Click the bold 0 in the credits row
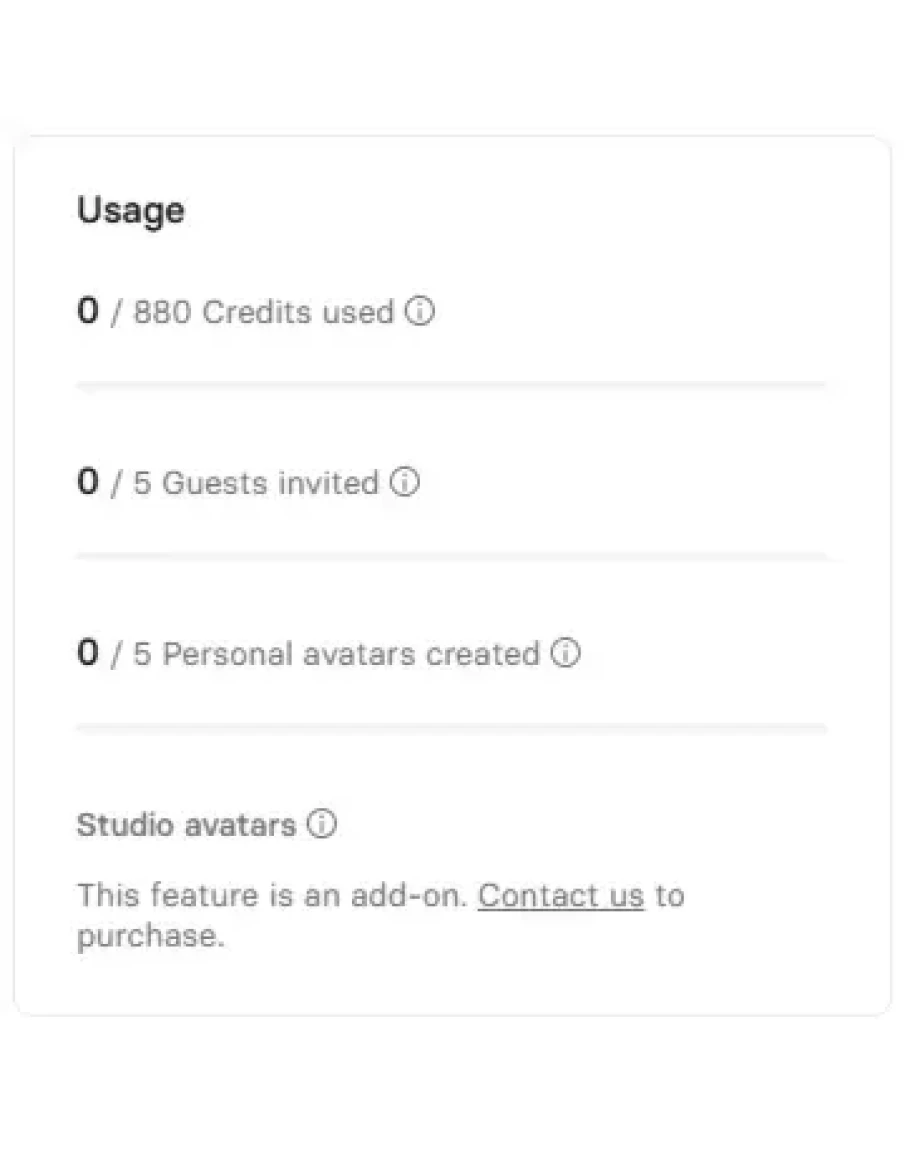 (88, 312)
